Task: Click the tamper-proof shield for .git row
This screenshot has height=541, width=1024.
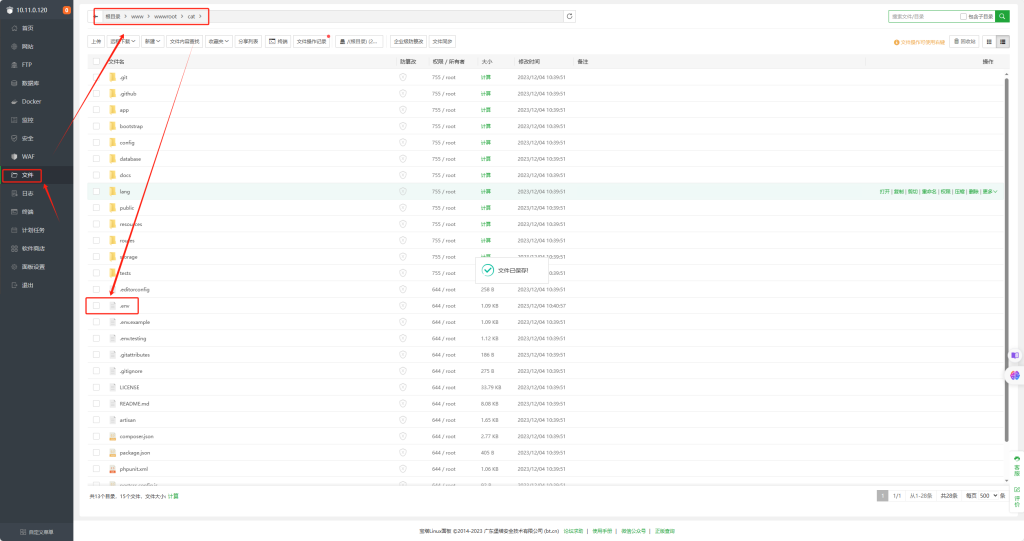Action: point(403,77)
